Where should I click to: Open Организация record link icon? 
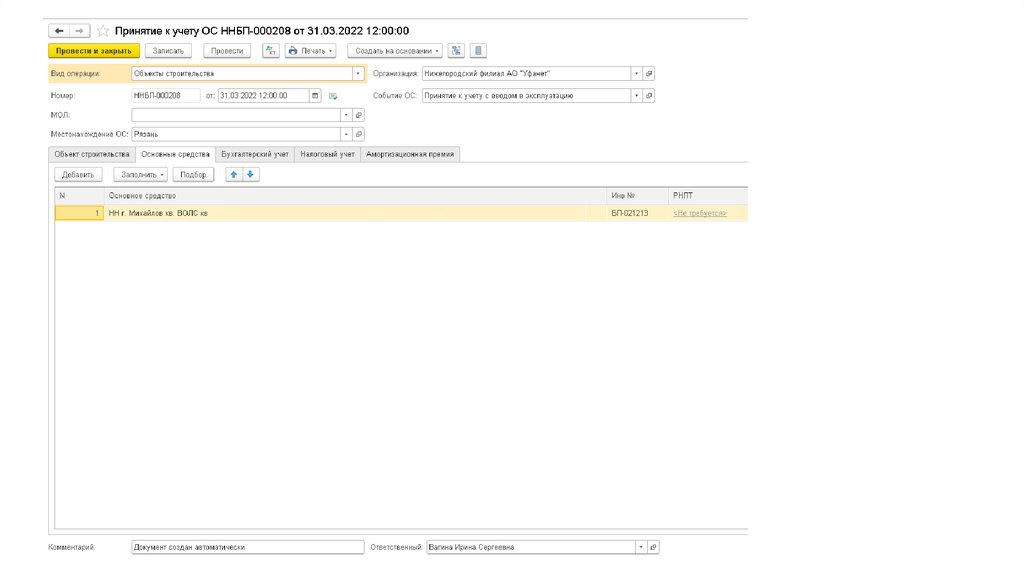(x=649, y=73)
